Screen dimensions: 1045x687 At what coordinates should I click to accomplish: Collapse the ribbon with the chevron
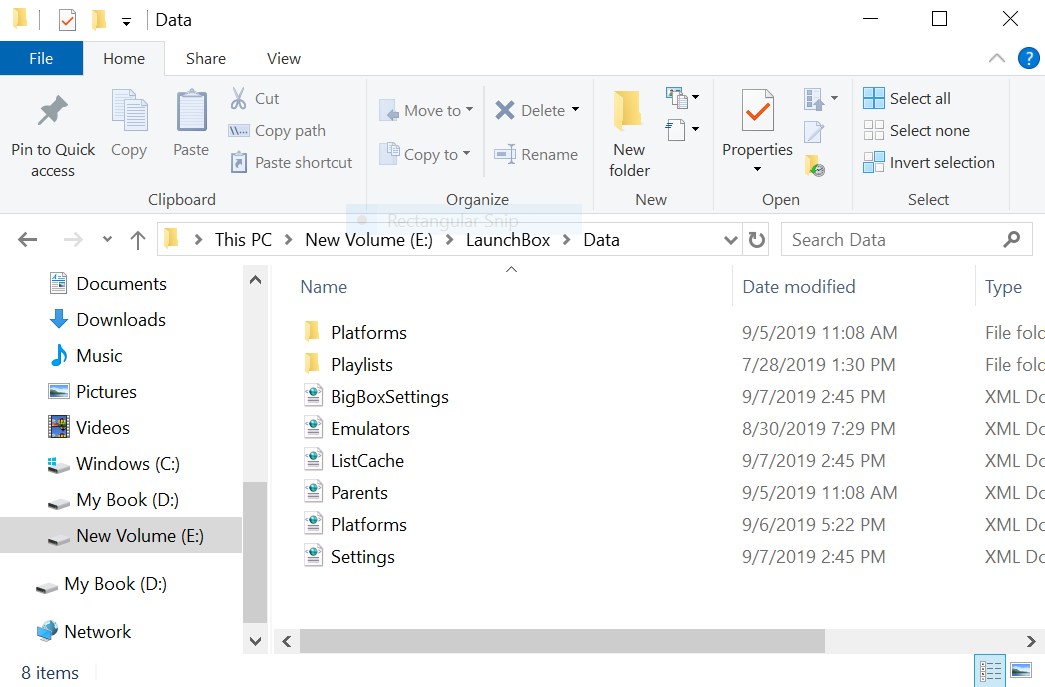click(996, 59)
